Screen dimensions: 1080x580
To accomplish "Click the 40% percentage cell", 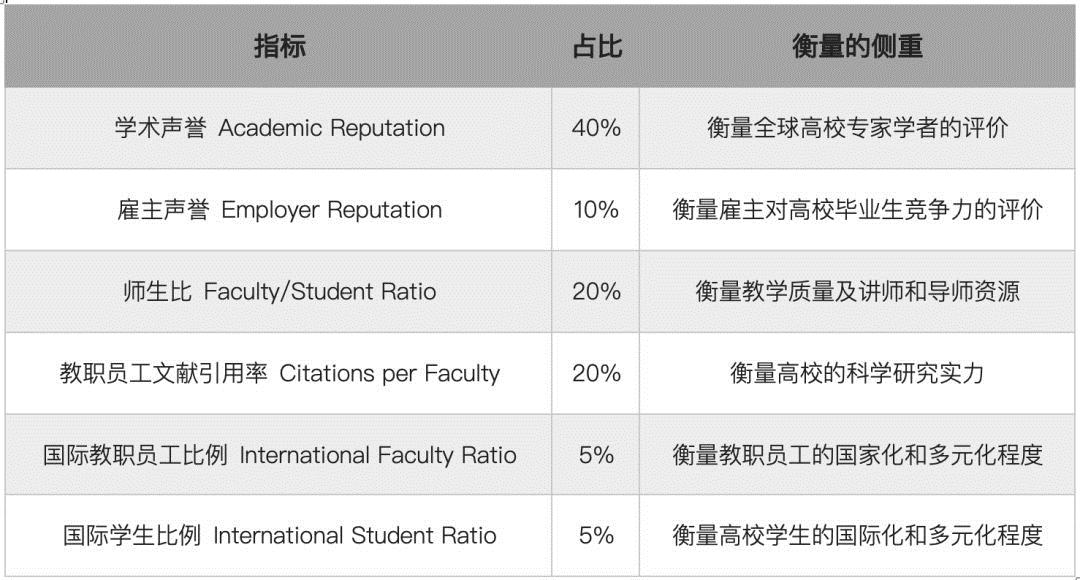I will point(596,128).
